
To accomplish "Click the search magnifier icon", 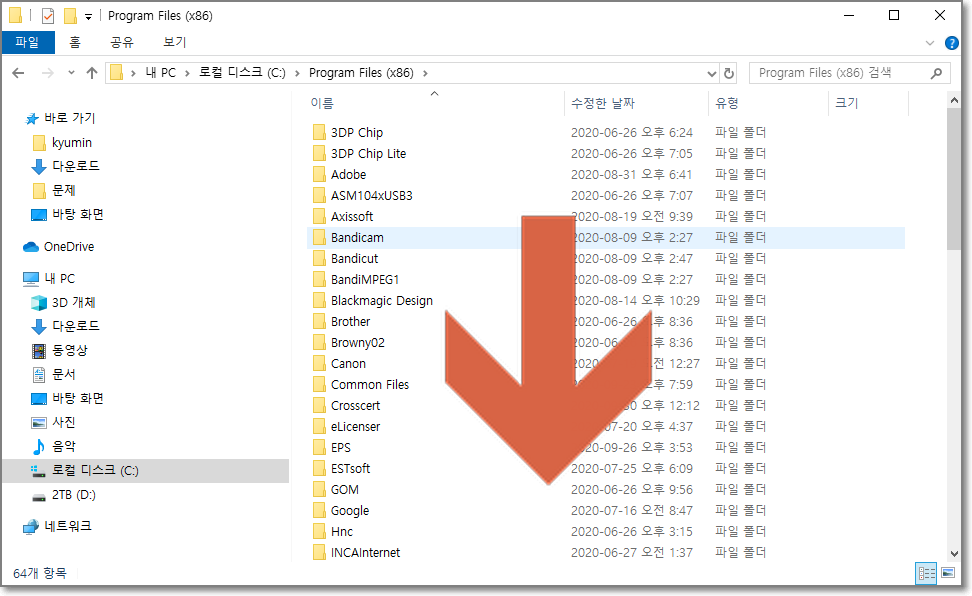I will pos(936,73).
